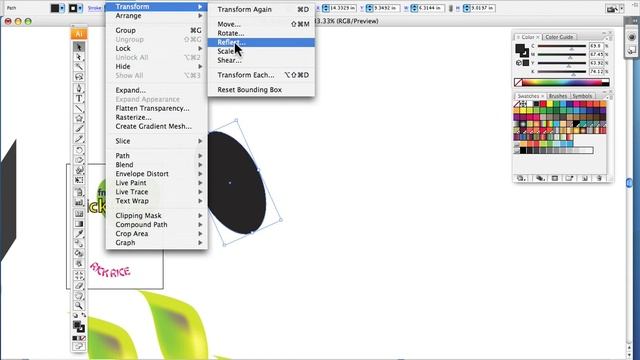Switch to the Brushes tab
The height and width of the screenshot is (360, 640).
coord(557,96)
